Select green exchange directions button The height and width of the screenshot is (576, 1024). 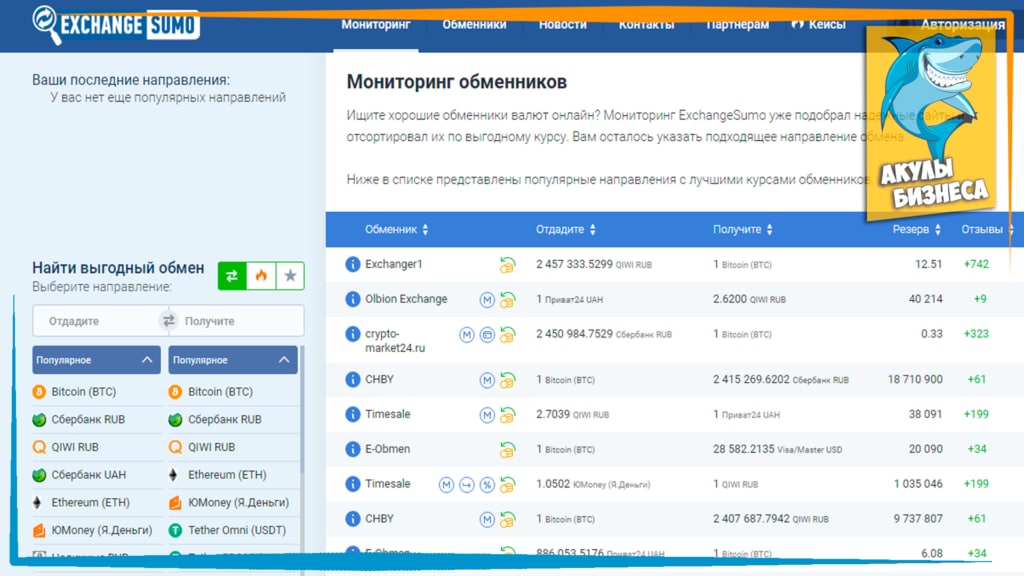(232, 276)
